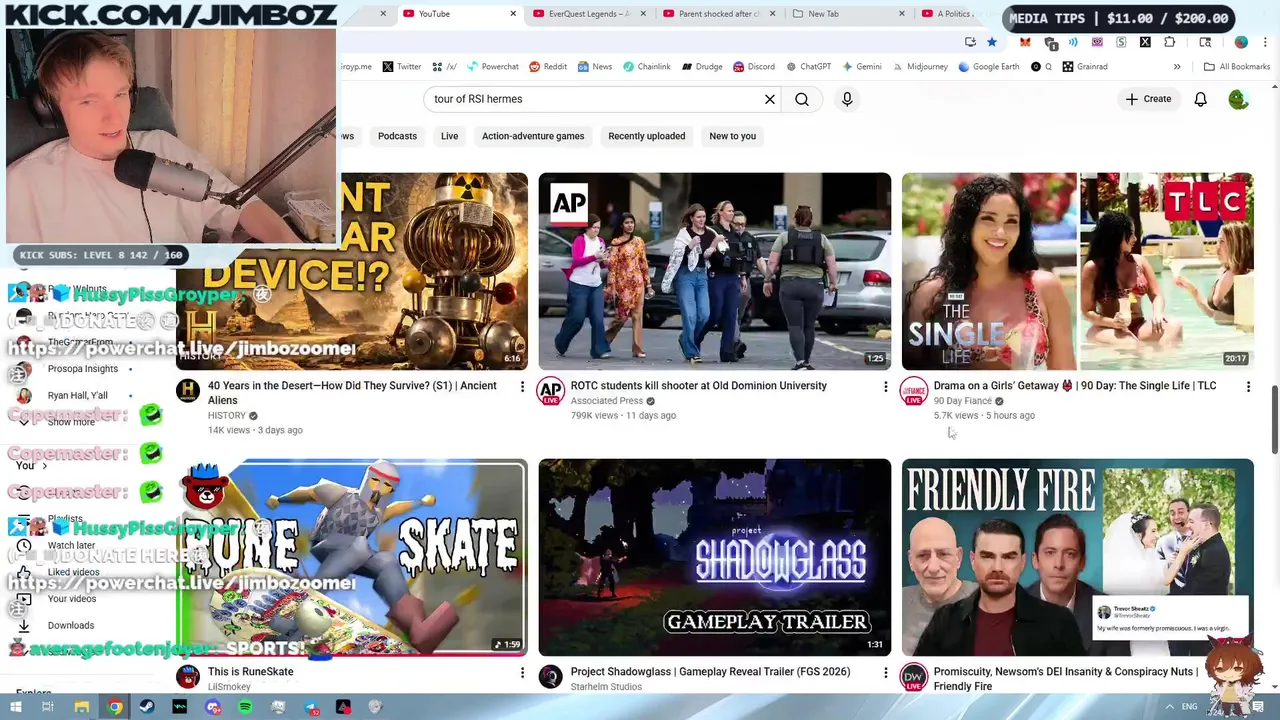The height and width of the screenshot is (720, 1280).
Task: Select the Podcasts filter chip
Action: point(397,136)
